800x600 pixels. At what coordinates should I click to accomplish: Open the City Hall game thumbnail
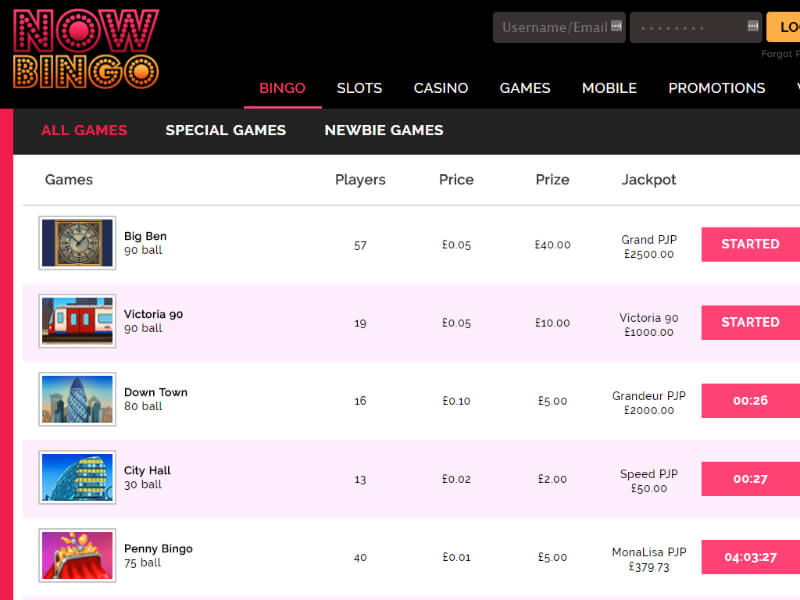coord(77,477)
